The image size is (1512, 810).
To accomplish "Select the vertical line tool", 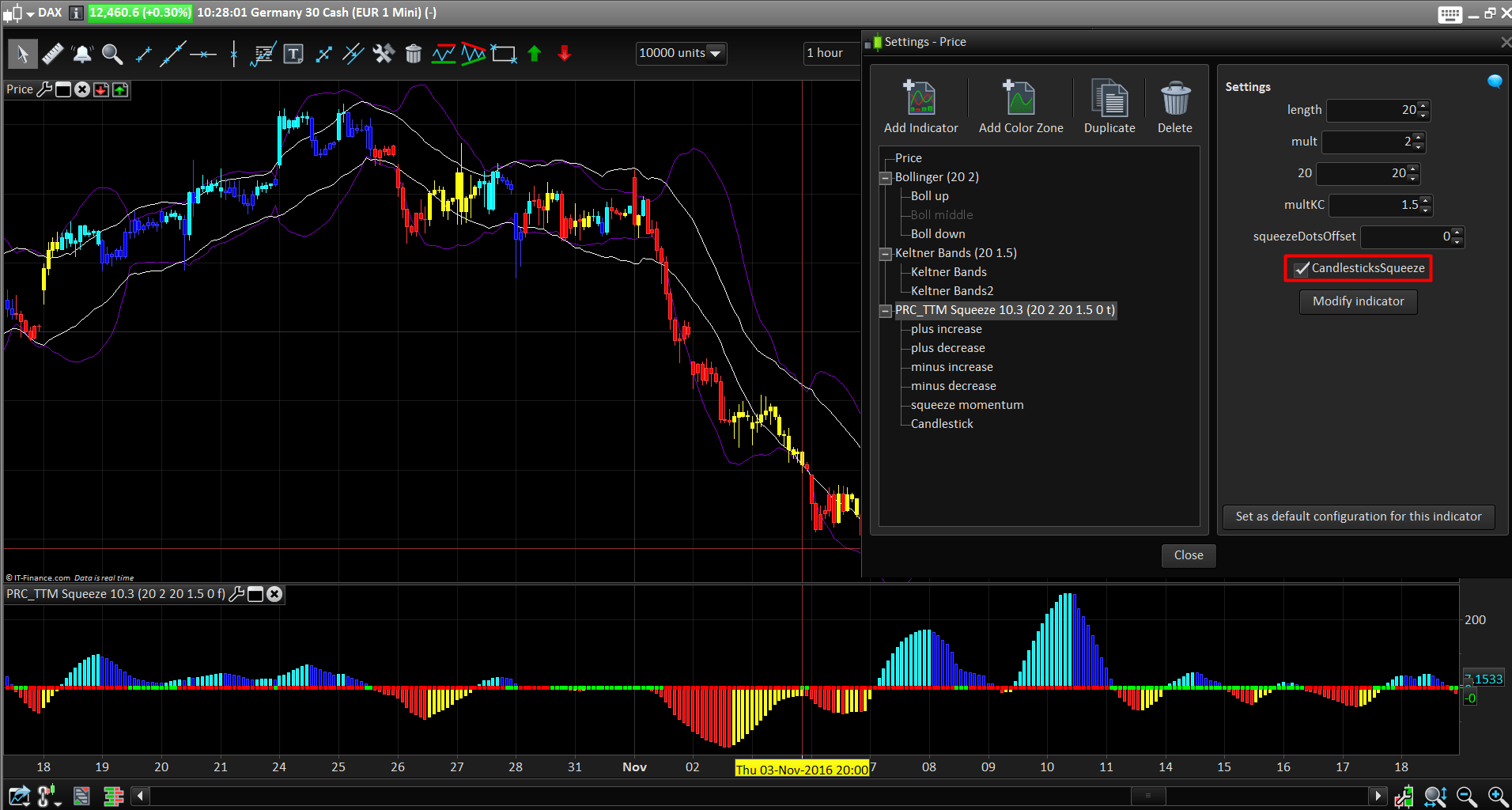I will (x=233, y=54).
